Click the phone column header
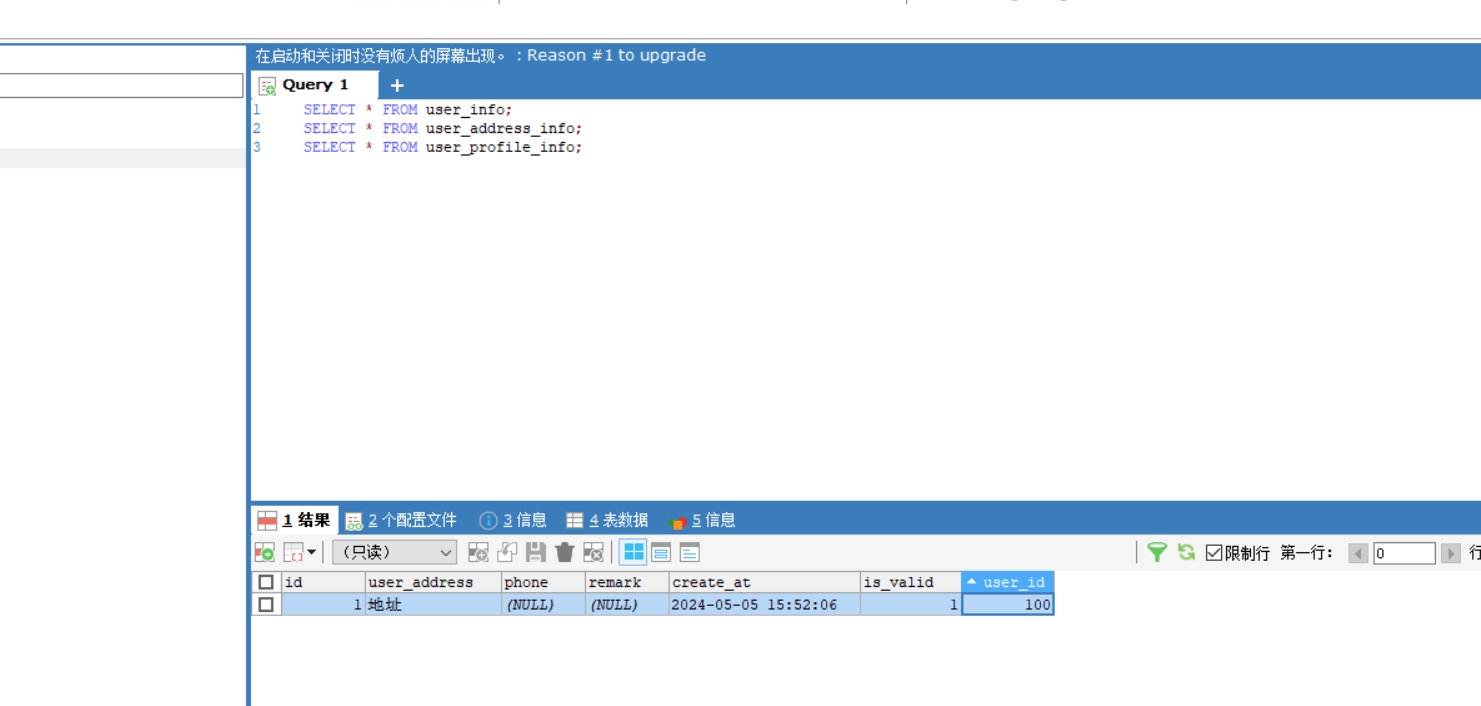The image size is (1481, 706). click(x=543, y=582)
